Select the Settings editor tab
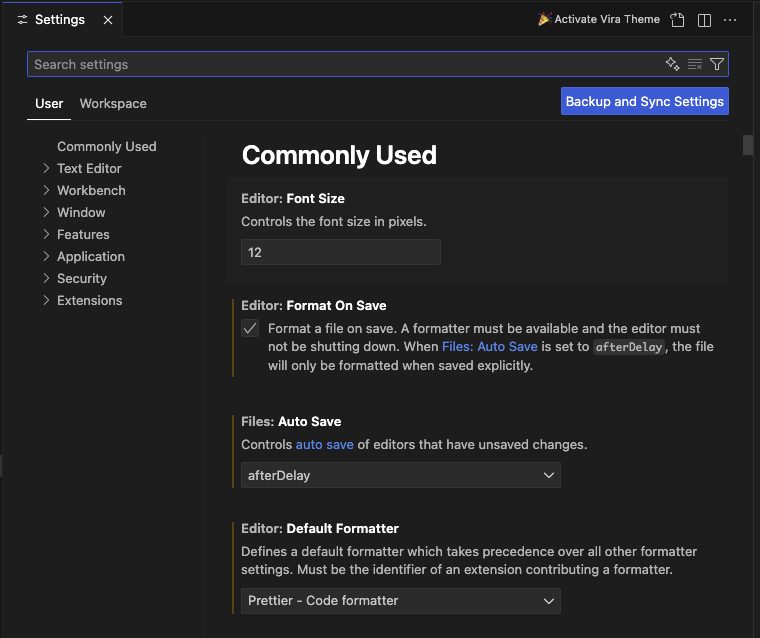This screenshot has height=638, width=760. click(62, 19)
